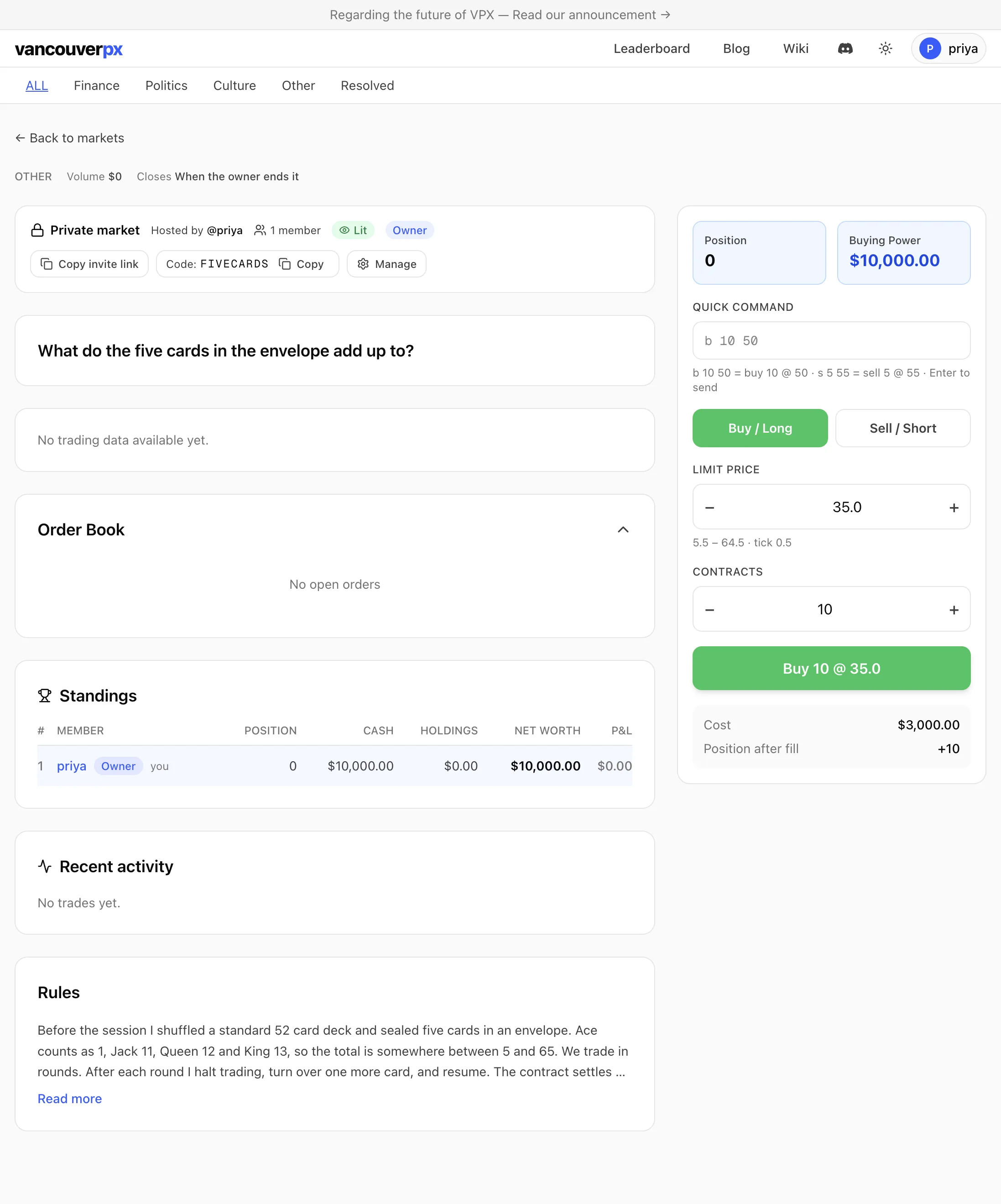Switch to the Politics category

click(x=166, y=85)
